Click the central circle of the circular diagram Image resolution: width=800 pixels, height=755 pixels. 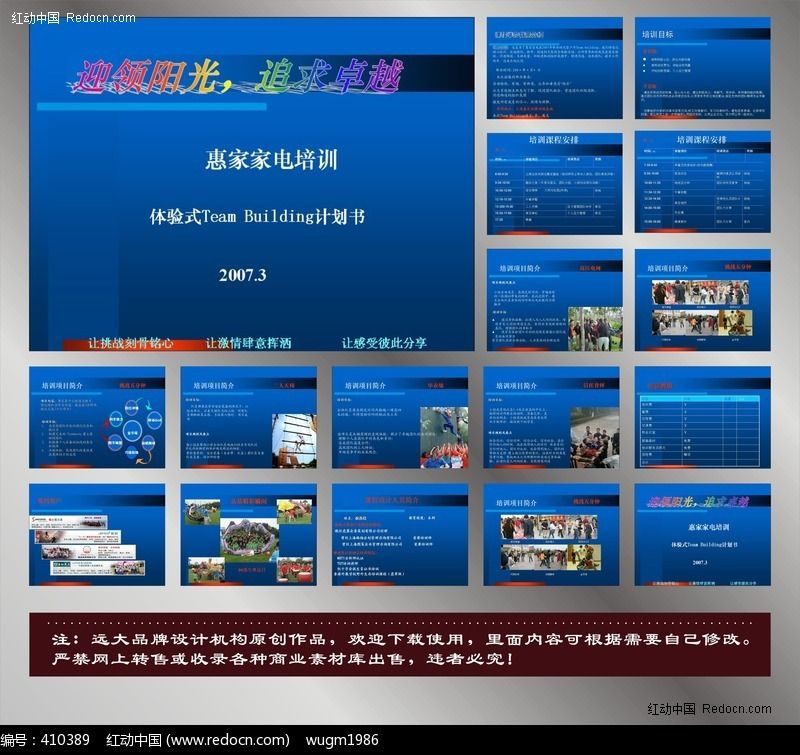[x=133, y=433]
